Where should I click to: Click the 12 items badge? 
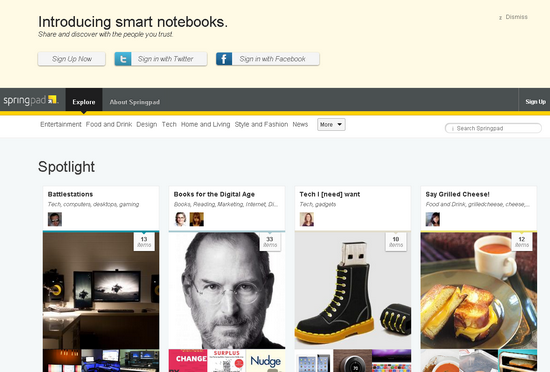click(x=522, y=242)
